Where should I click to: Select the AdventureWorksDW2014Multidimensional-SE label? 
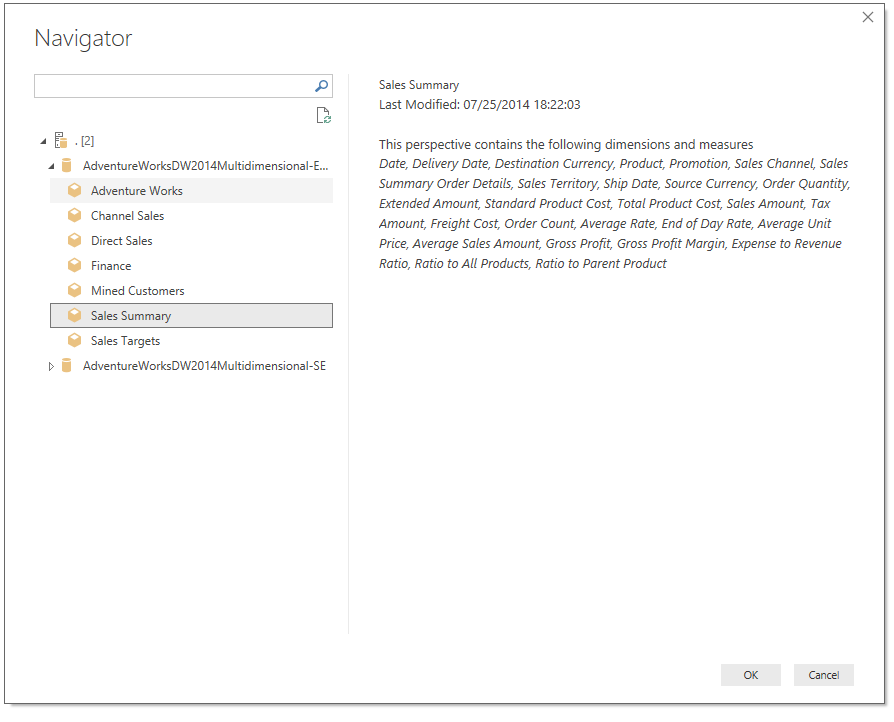(204, 366)
